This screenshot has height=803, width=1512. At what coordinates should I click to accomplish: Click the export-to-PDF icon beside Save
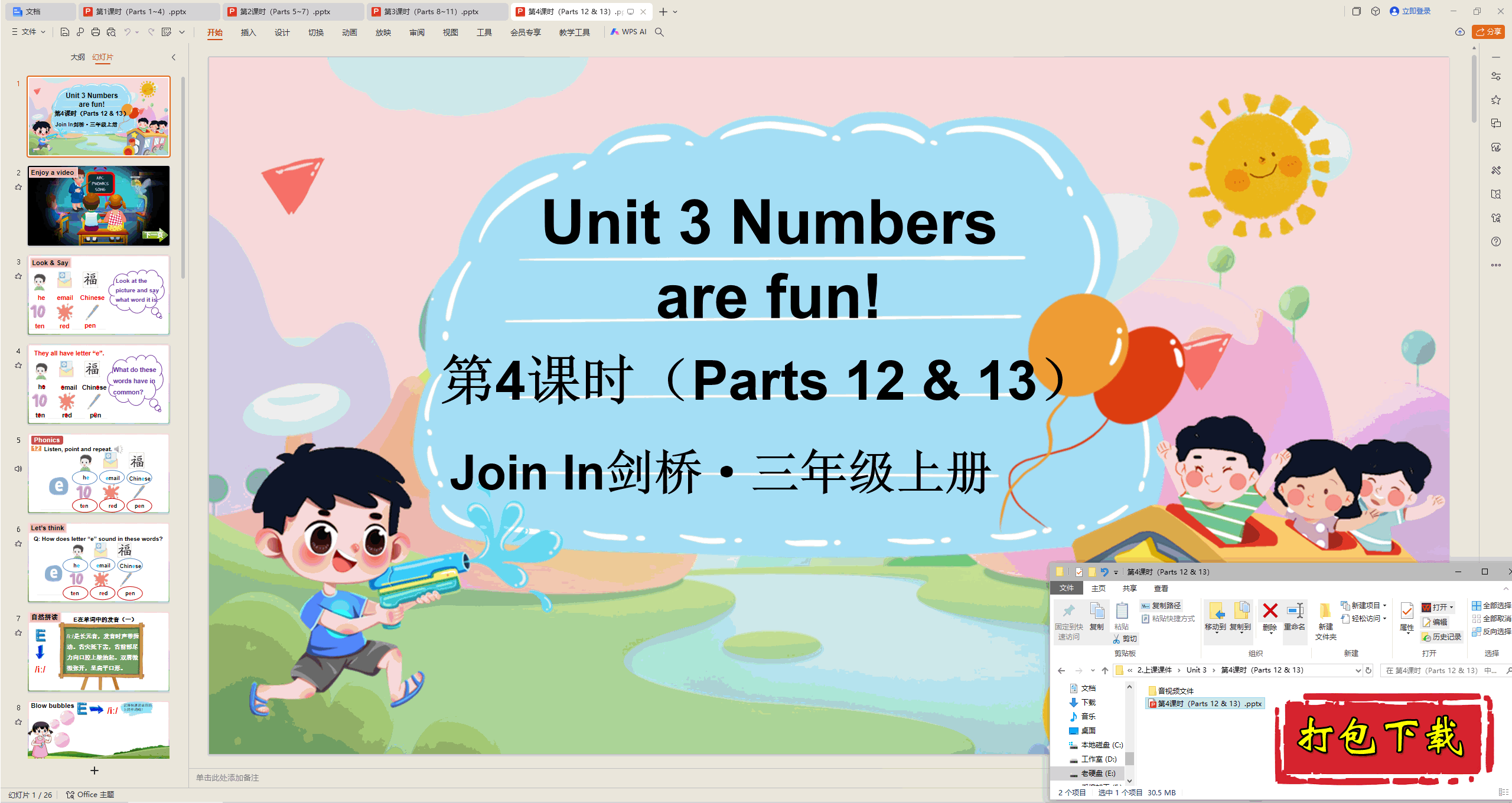[80, 32]
